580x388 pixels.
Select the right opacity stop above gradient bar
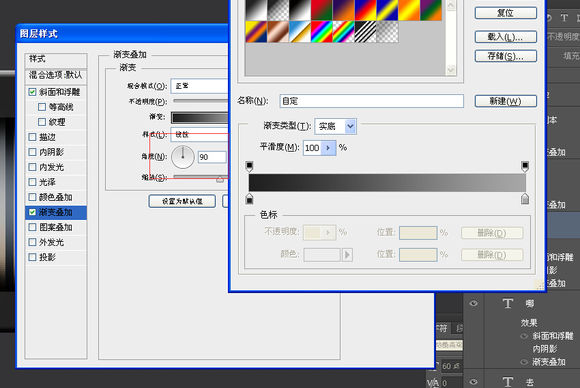[x=525, y=166]
